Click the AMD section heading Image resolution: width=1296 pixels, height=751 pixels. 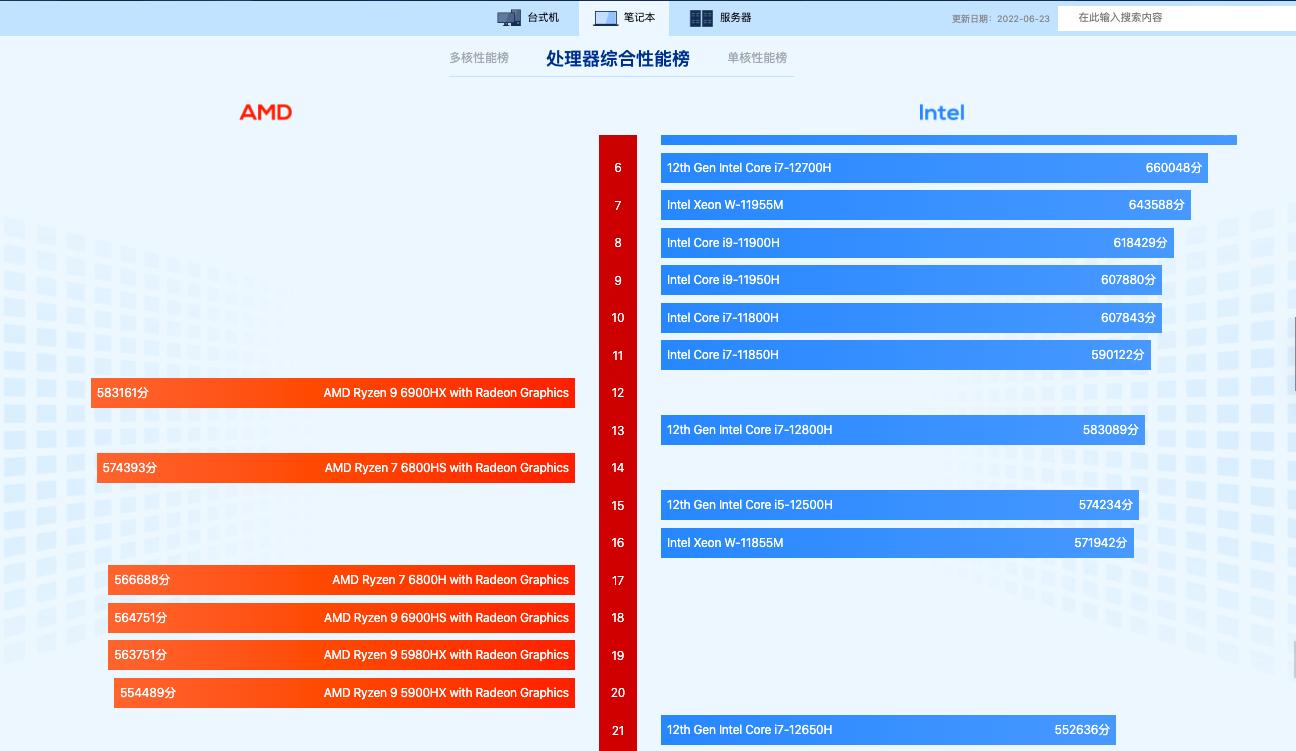pyautogui.click(x=266, y=111)
